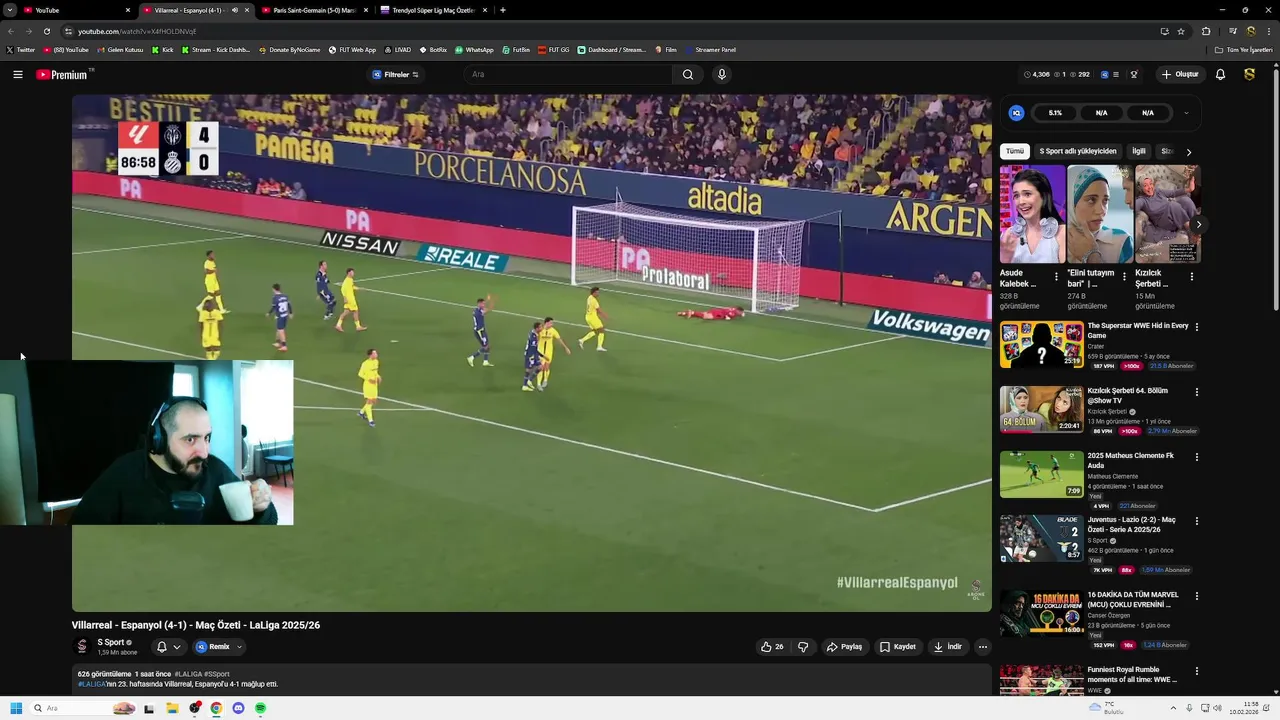The width and height of the screenshot is (1280, 720).
Task: Click the blue vidIQ icon in header stats
Action: tap(1105, 74)
